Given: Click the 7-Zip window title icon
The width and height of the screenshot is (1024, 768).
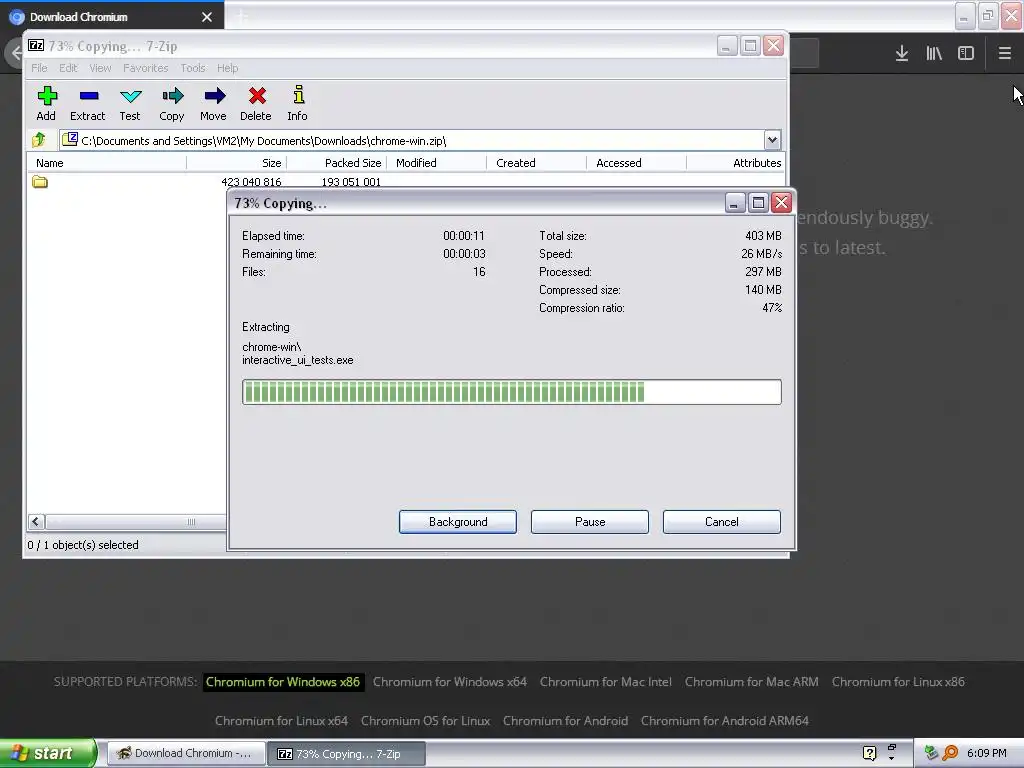Looking at the screenshot, I should [36, 46].
